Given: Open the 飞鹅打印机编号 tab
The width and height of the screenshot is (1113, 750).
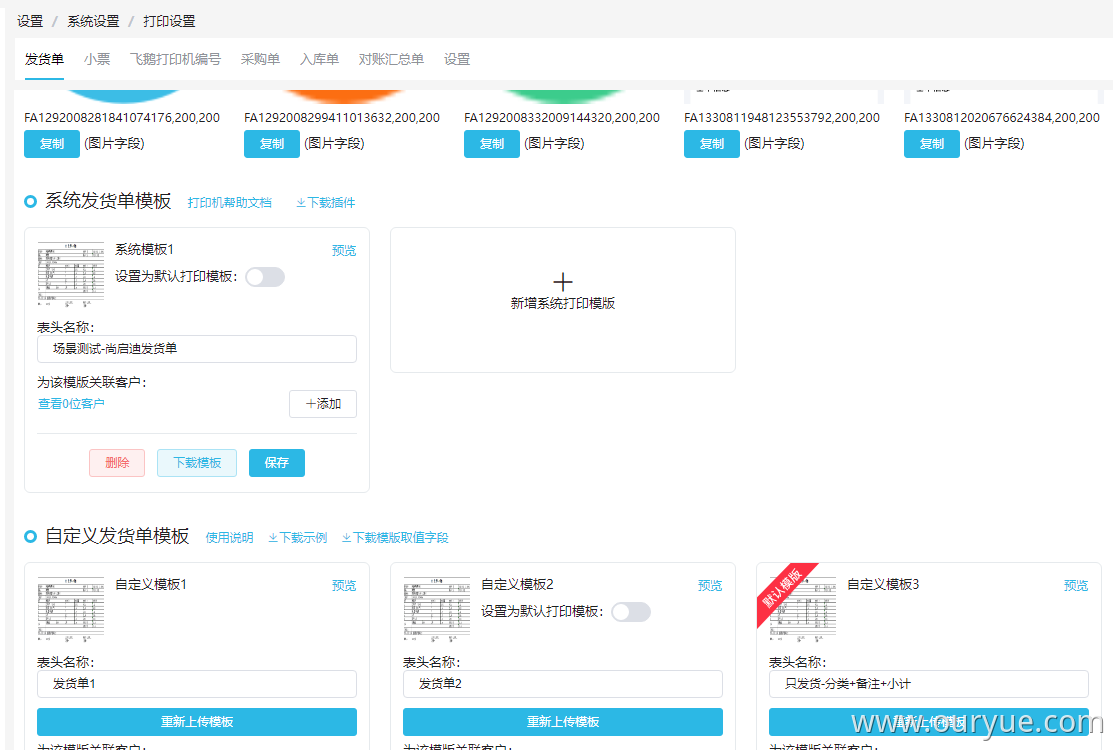Looking at the screenshot, I should [x=175, y=59].
